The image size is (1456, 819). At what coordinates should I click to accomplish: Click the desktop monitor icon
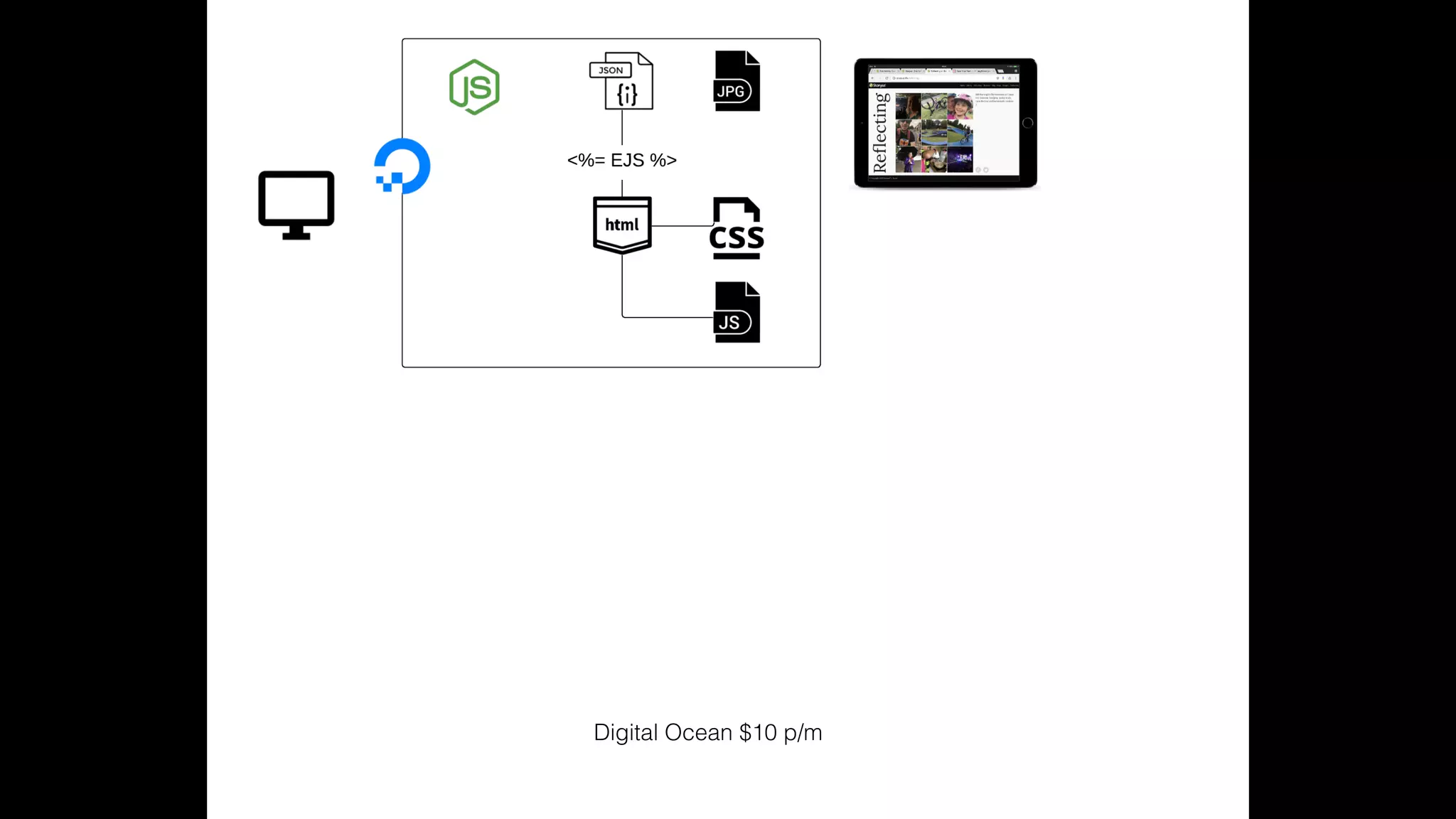coord(296,205)
